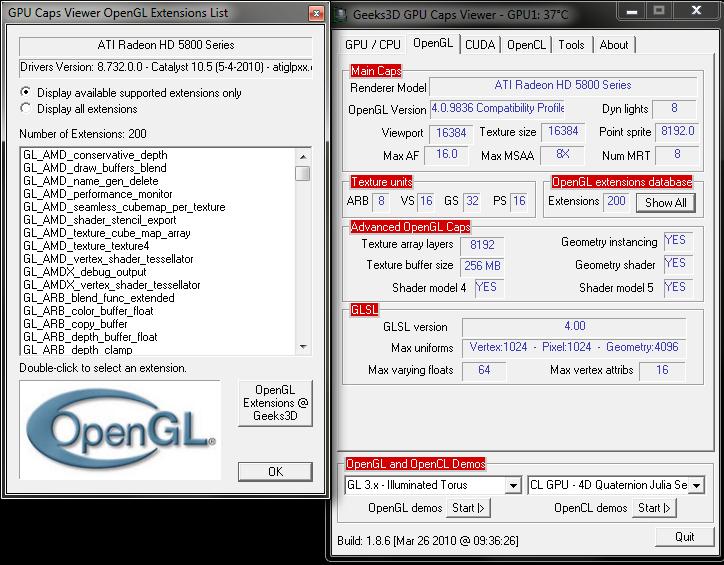Click the Drivers Version field
This screenshot has width=724, height=565.
166,67
